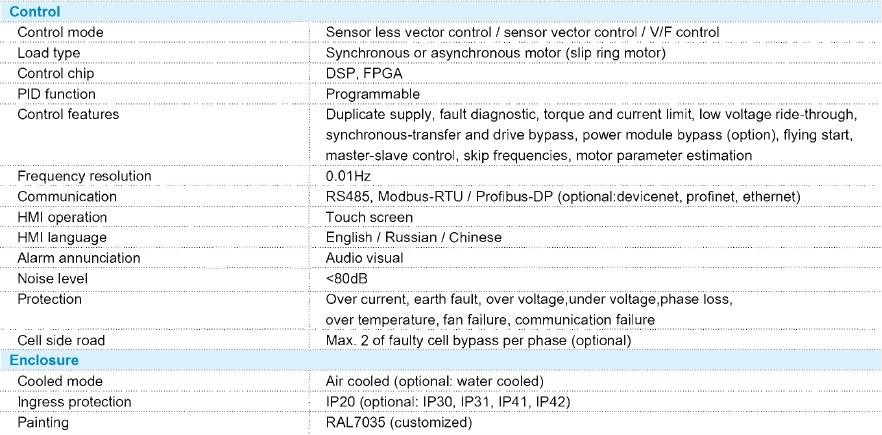882x435 pixels.
Task: Click the <80dB noise level value
Action: pyautogui.click(x=346, y=278)
